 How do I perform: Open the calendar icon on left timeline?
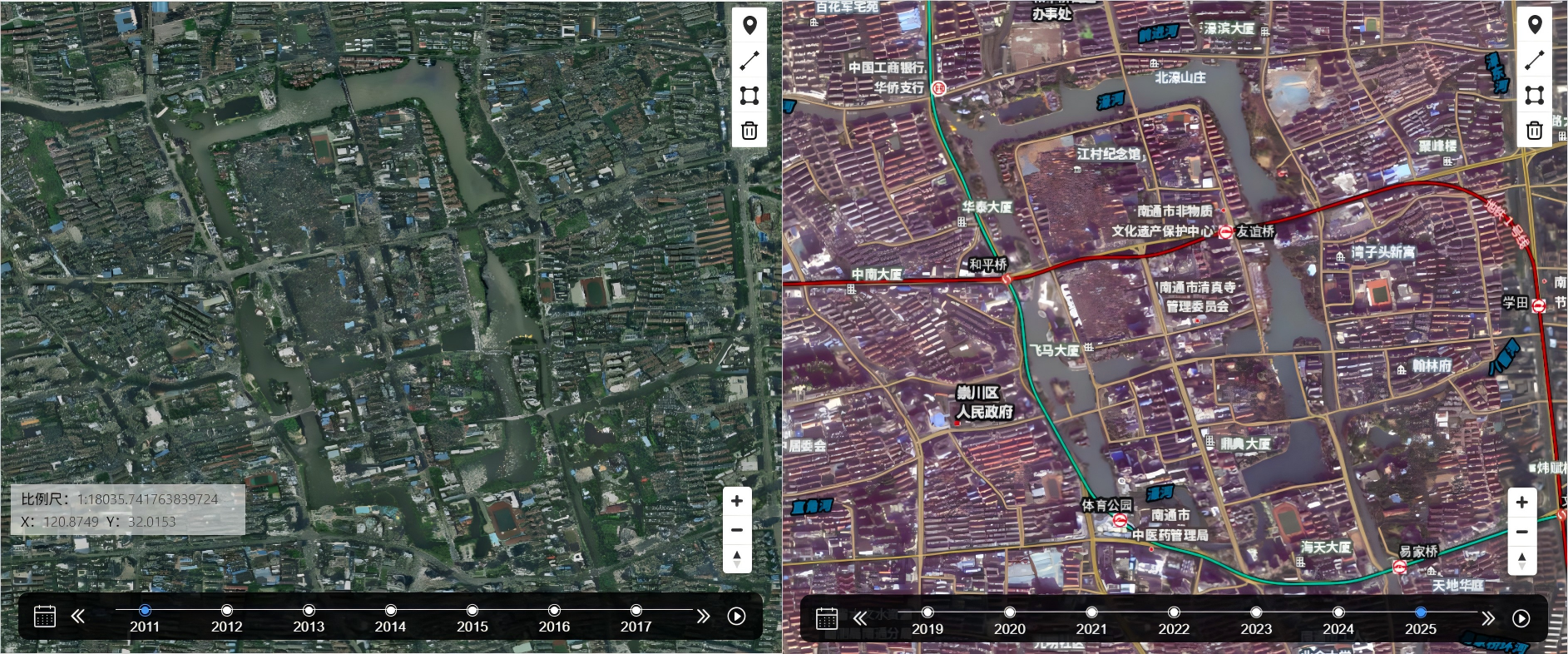(45, 617)
